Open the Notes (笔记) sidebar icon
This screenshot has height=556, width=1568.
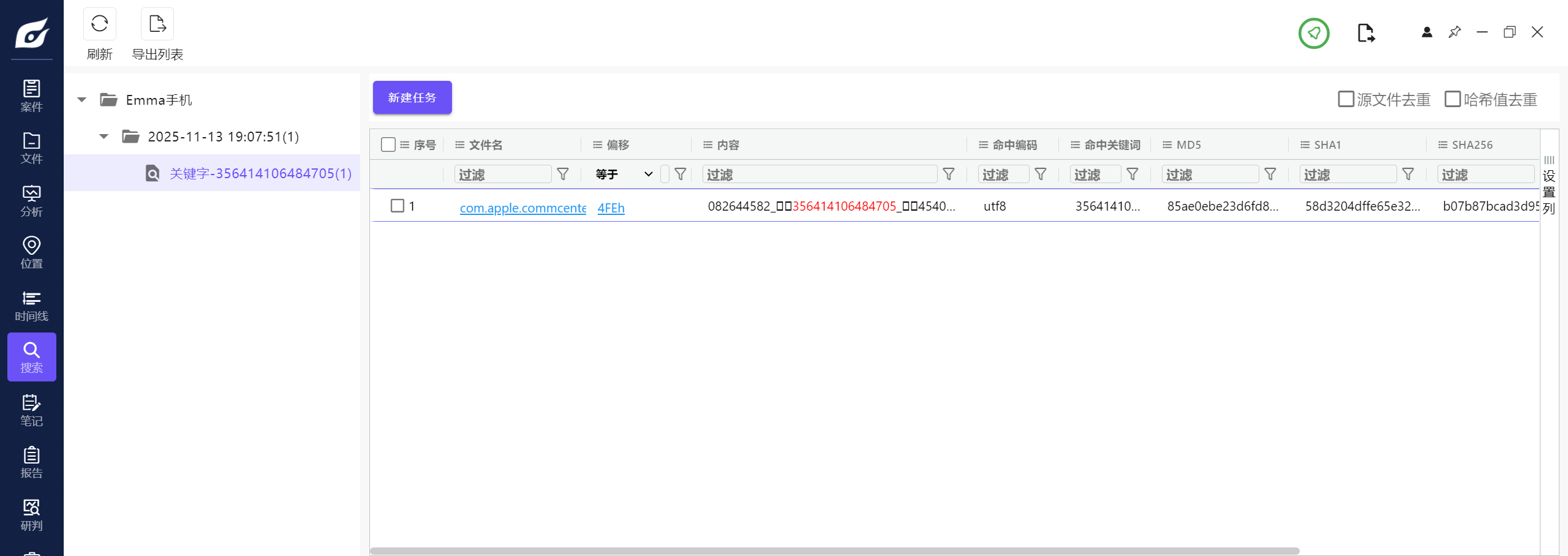31,410
